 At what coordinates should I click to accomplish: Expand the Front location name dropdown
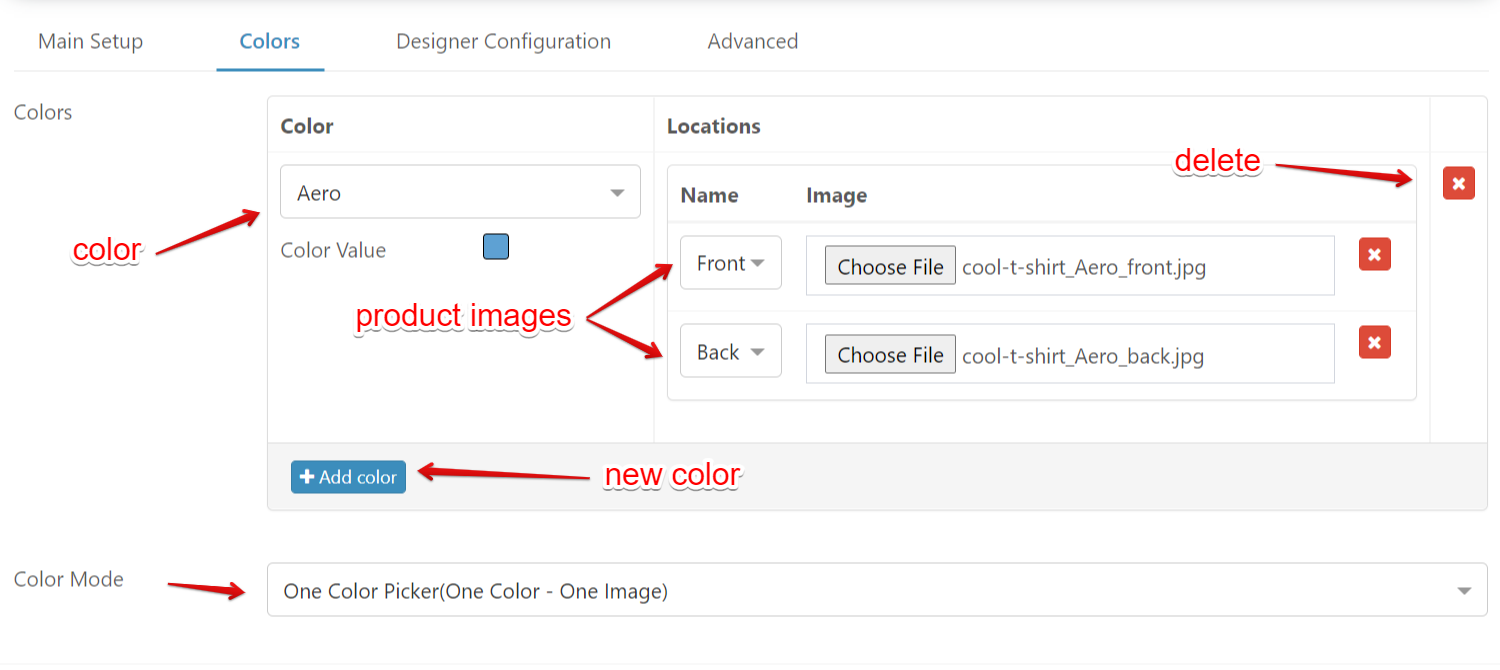[x=730, y=263]
